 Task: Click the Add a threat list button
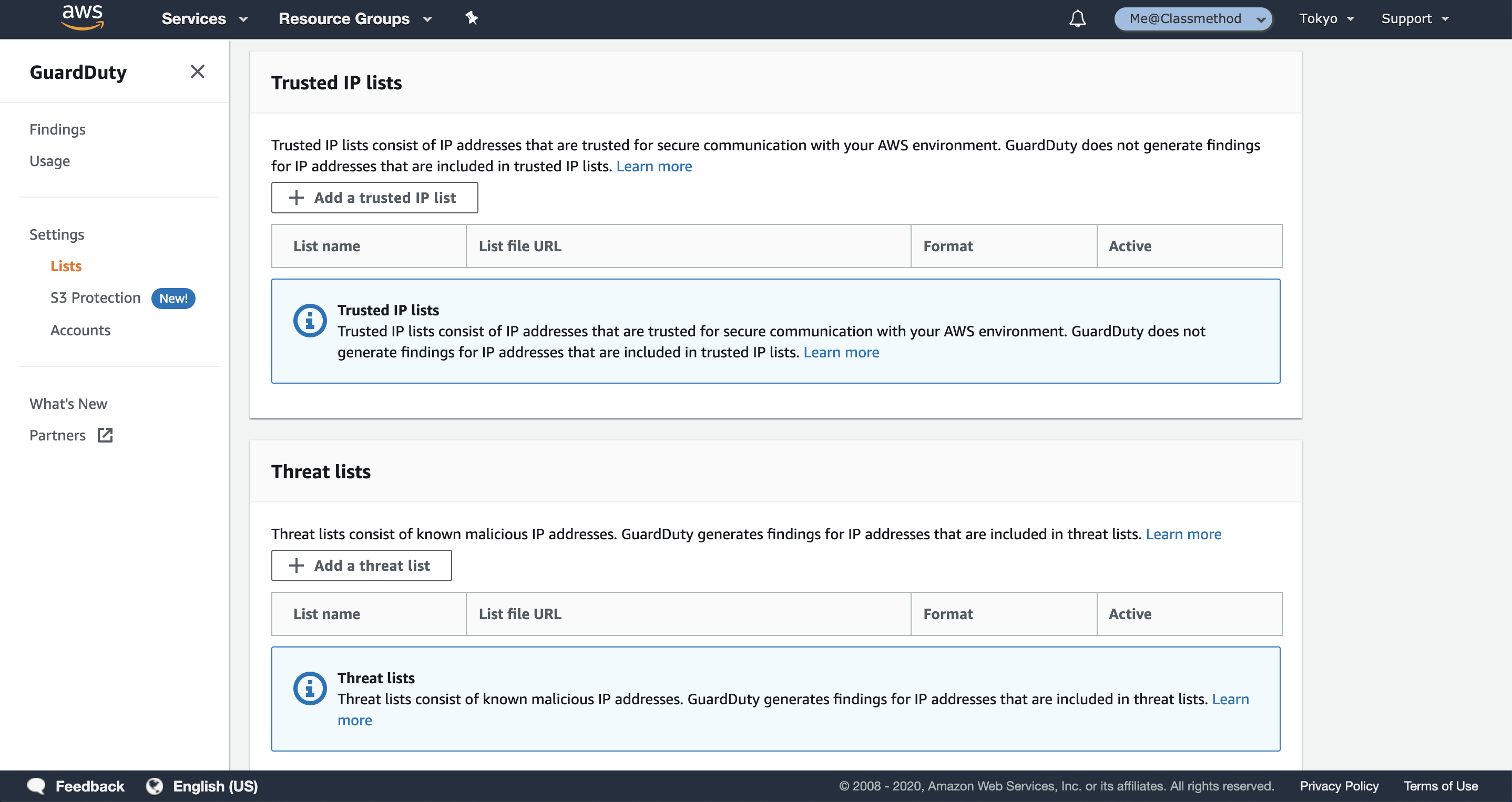(362, 565)
